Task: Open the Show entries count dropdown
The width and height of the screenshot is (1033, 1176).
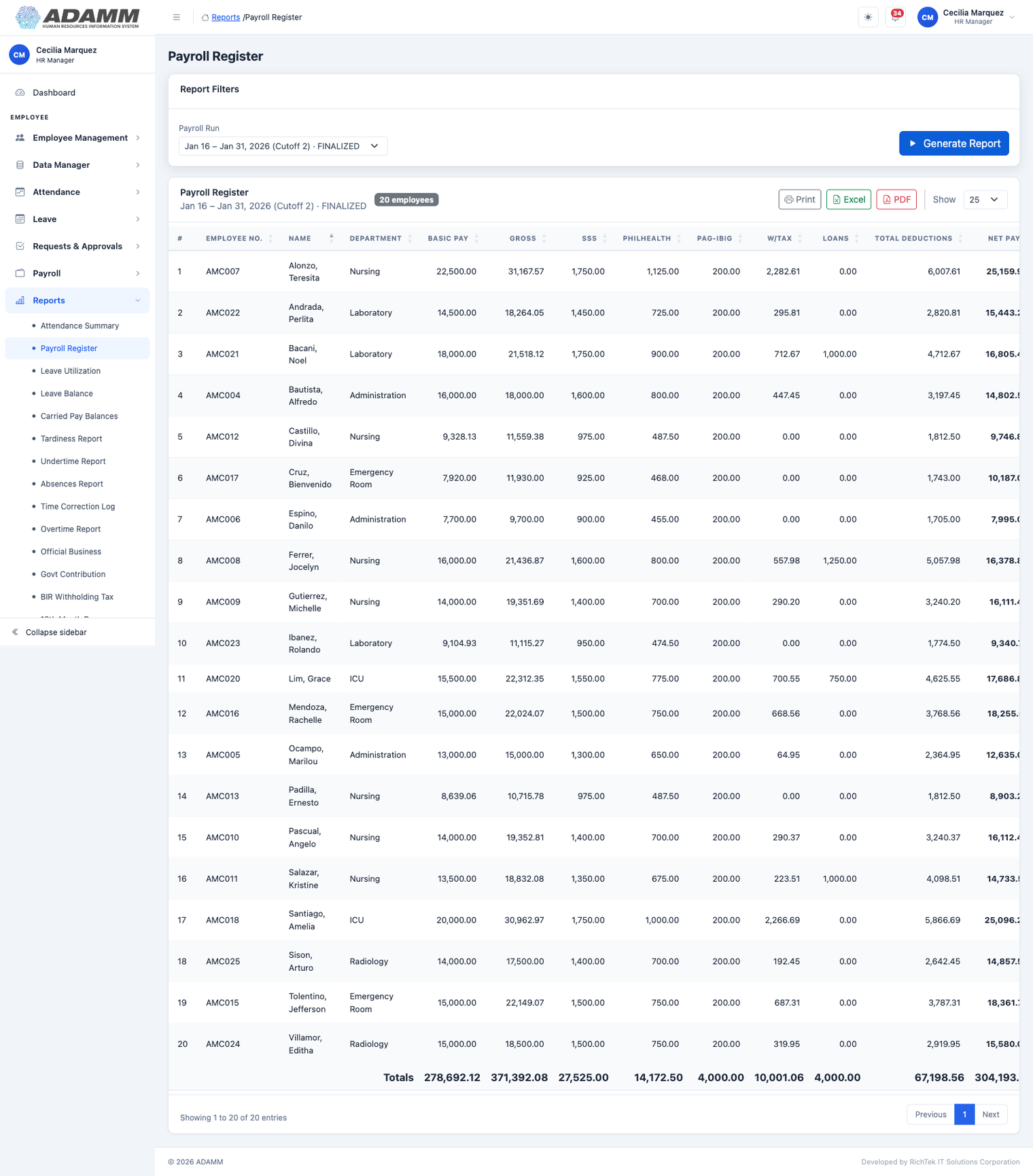Action: point(985,200)
